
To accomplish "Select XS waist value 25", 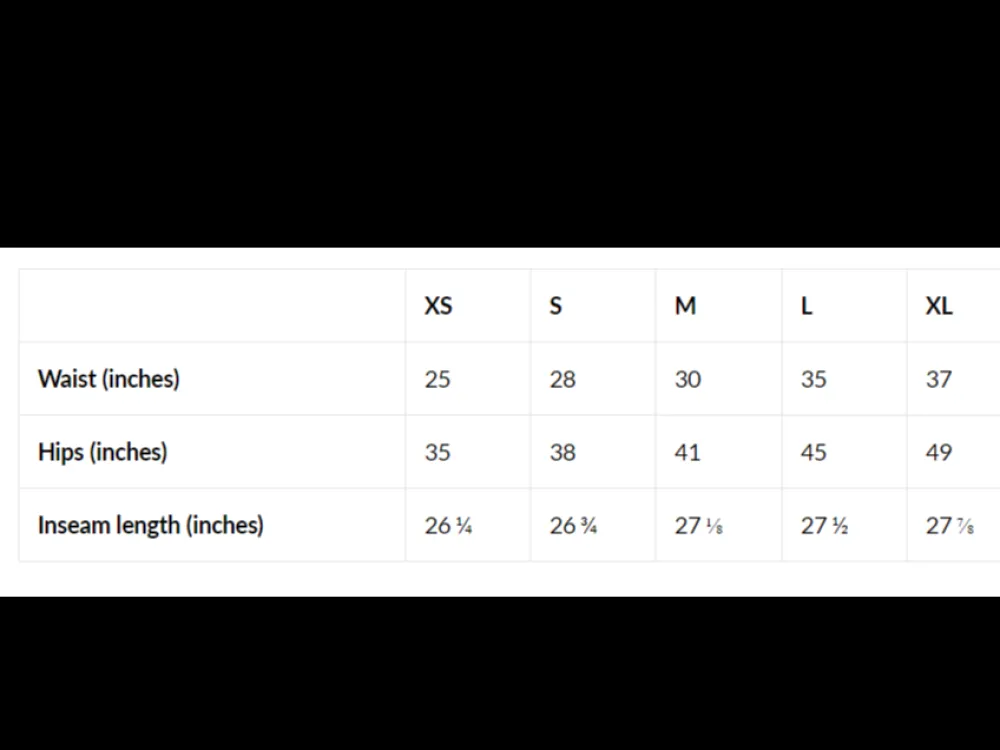I will (438, 379).
